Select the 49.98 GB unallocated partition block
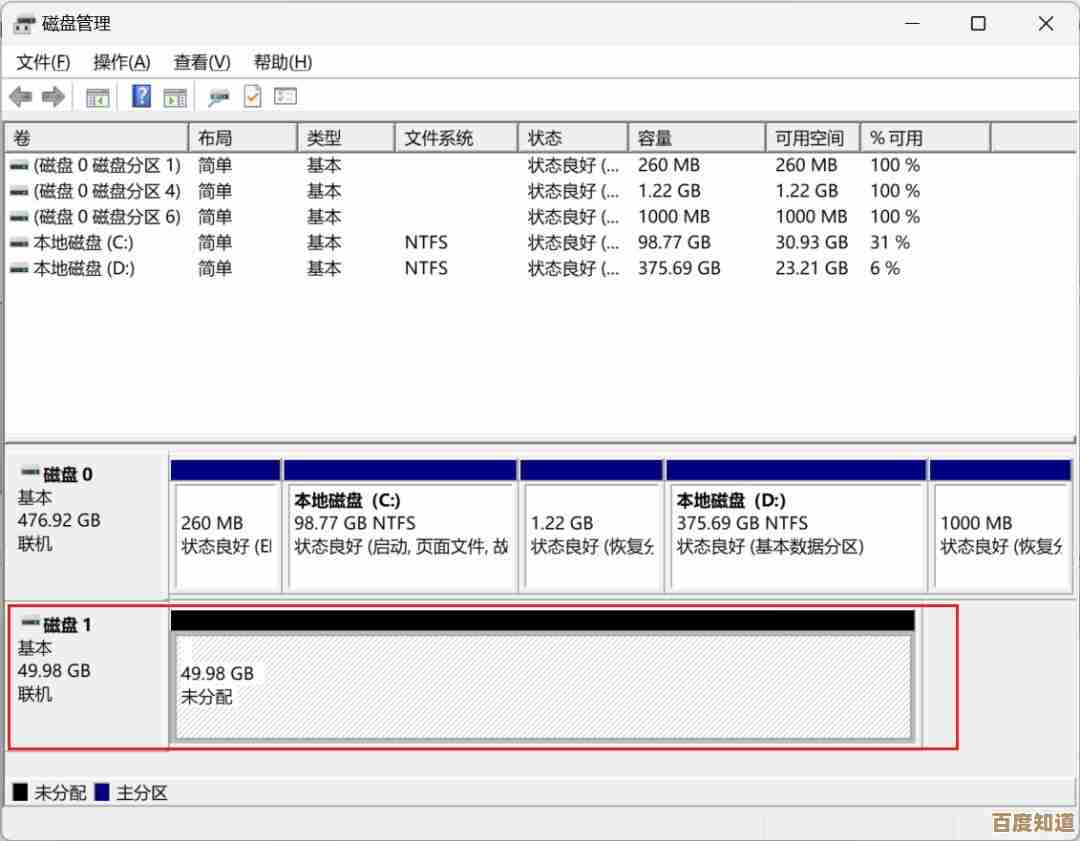This screenshot has height=841, width=1080. point(542,687)
